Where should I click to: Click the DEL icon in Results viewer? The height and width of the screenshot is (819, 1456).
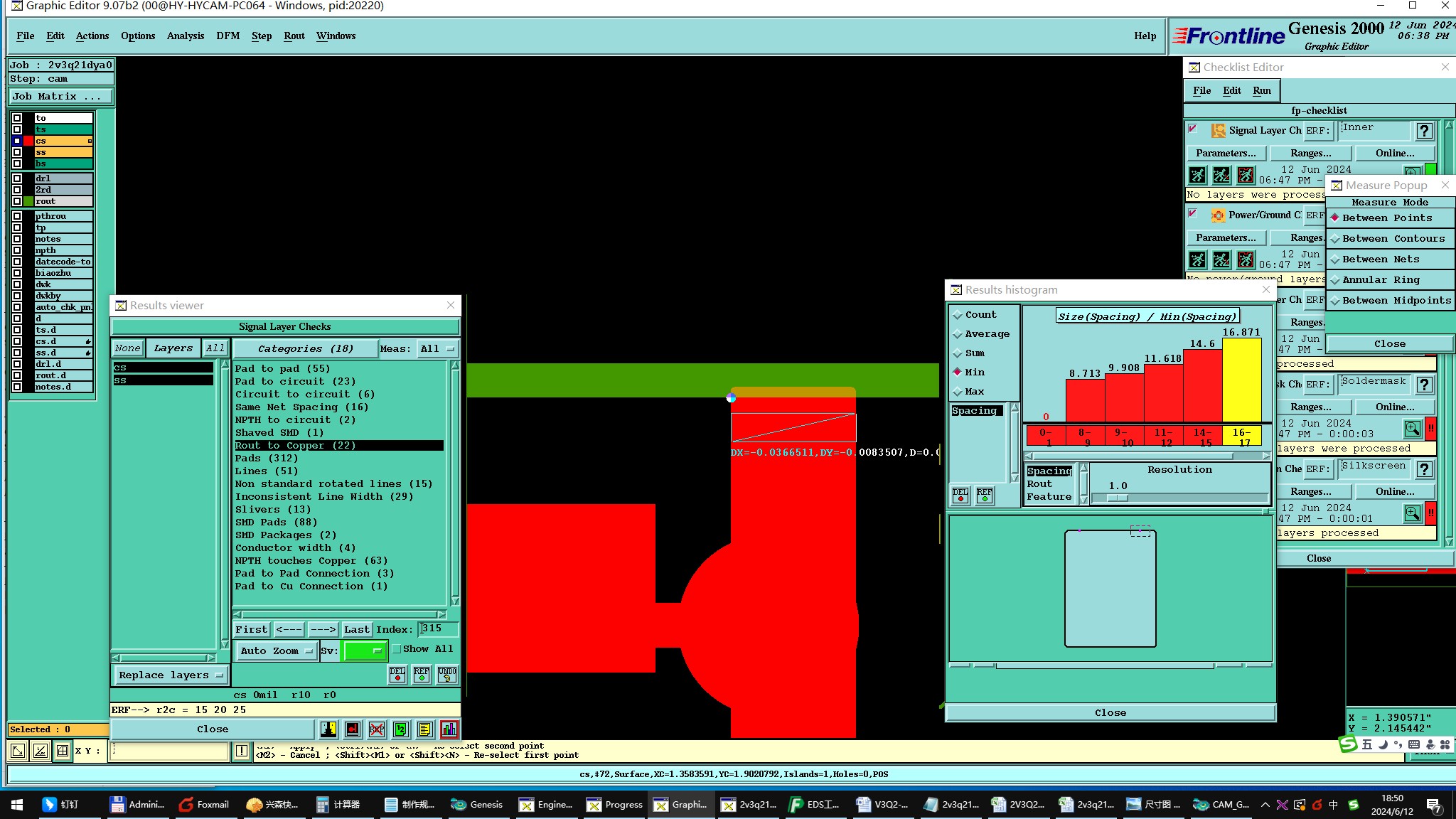[397, 674]
